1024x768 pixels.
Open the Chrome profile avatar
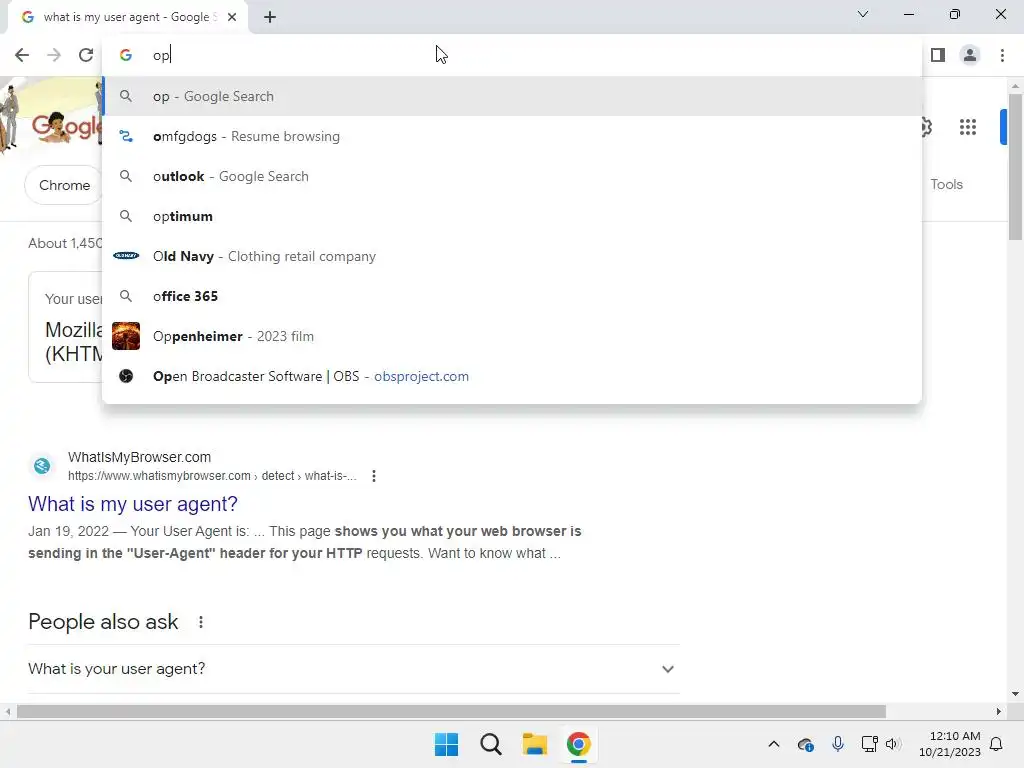pyautogui.click(x=970, y=55)
